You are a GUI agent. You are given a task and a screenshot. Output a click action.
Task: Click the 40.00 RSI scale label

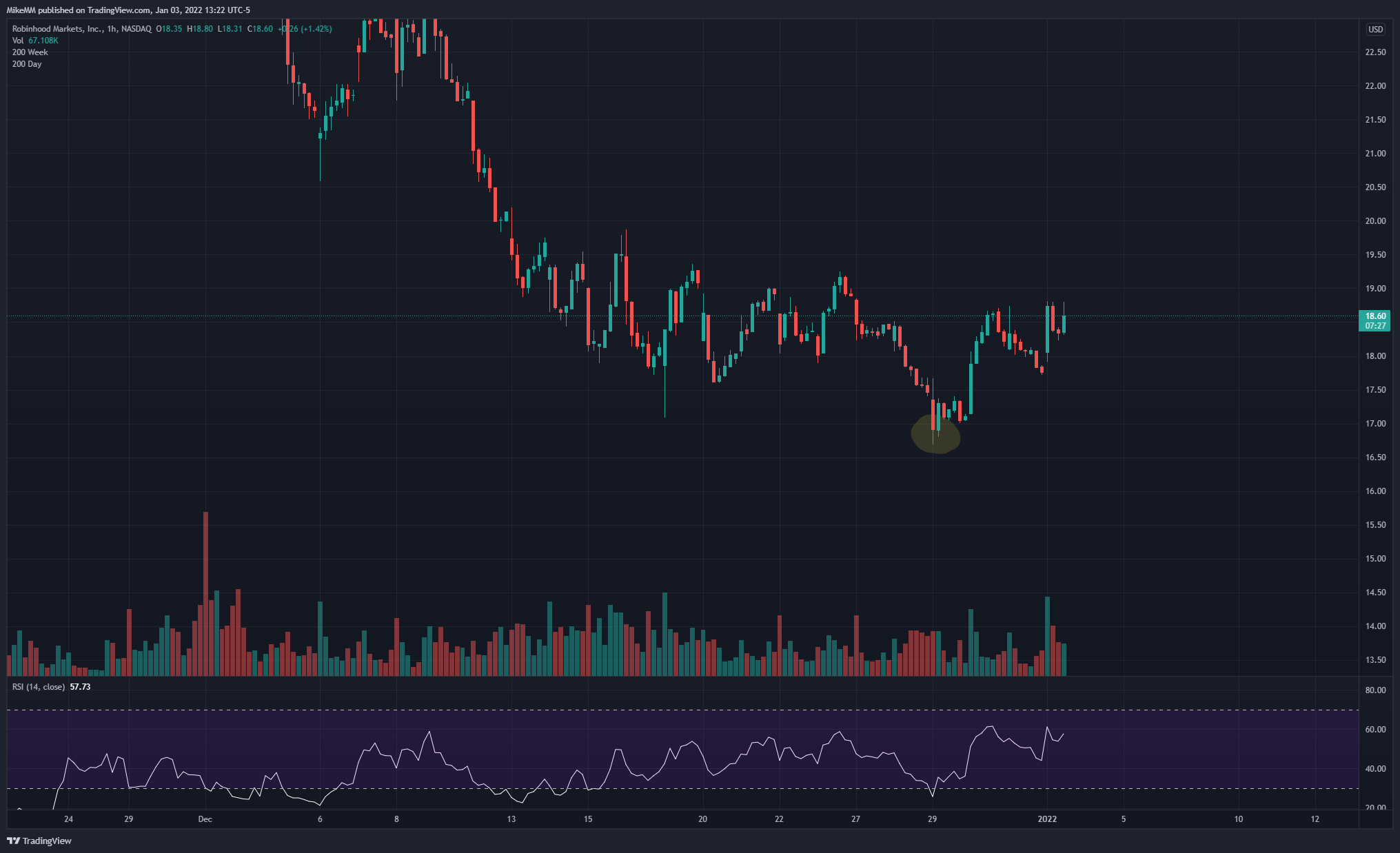coord(1375,769)
